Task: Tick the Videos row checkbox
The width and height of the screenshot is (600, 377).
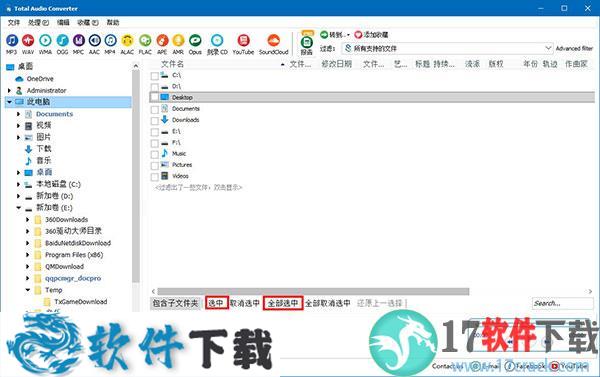Action: (x=154, y=177)
